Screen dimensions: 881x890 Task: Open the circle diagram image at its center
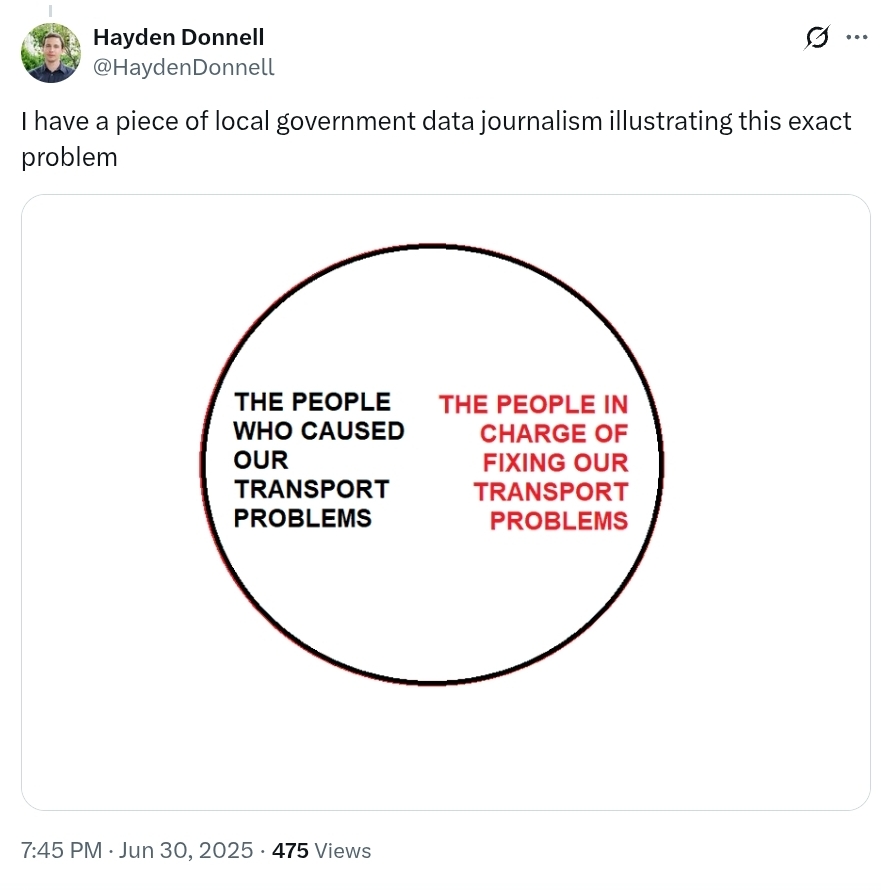(432, 464)
